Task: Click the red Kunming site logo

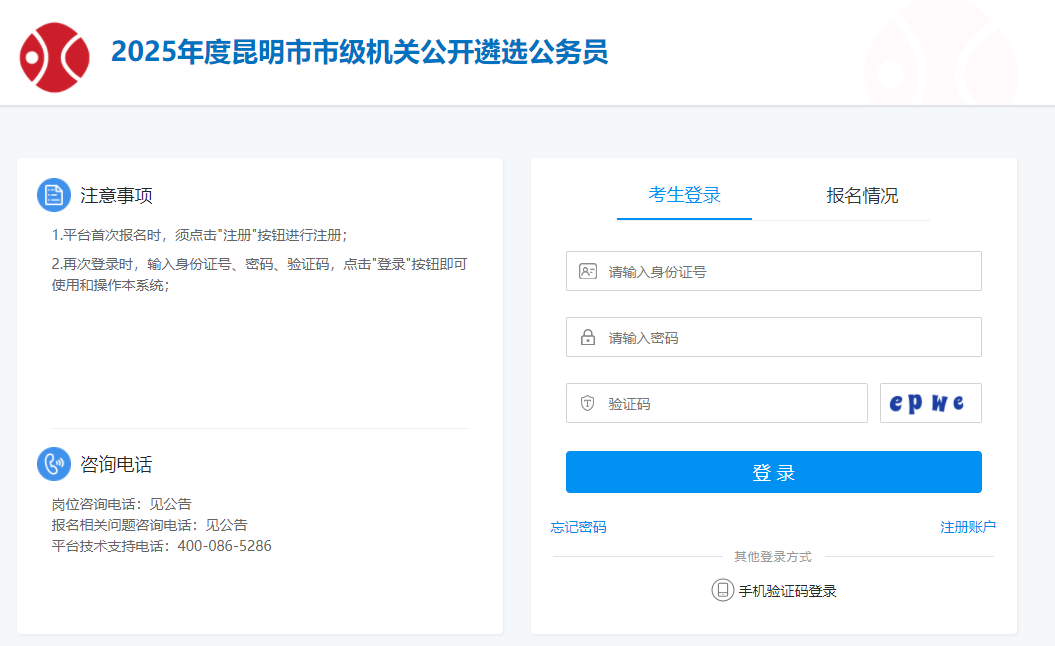Action: (55, 57)
